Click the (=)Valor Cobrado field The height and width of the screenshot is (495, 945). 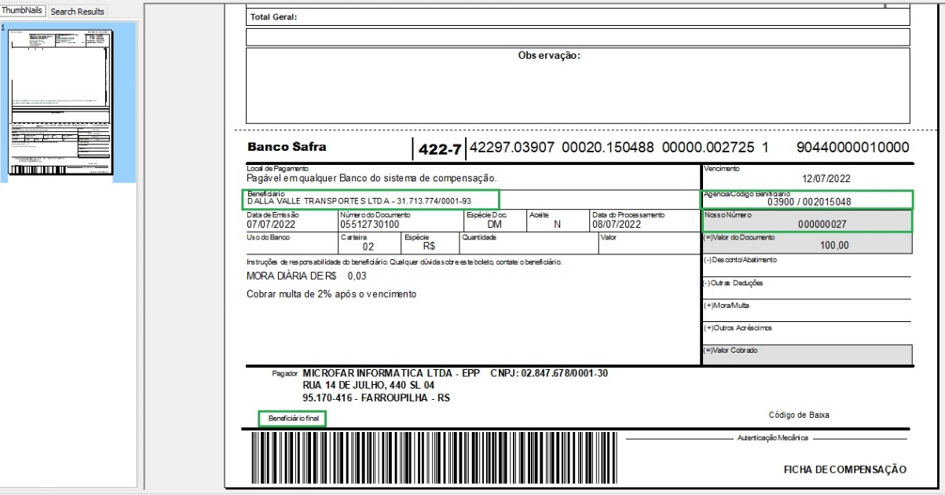click(807, 355)
